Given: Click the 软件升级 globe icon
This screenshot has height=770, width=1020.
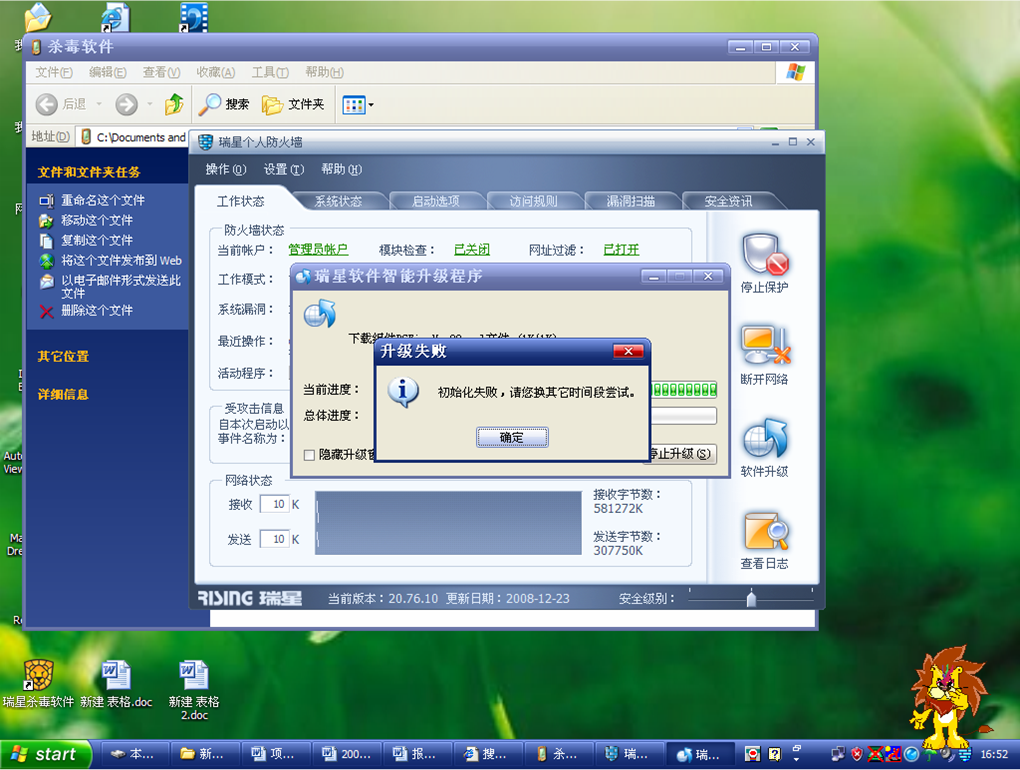Looking at the screenshot, I should (765, 438).
